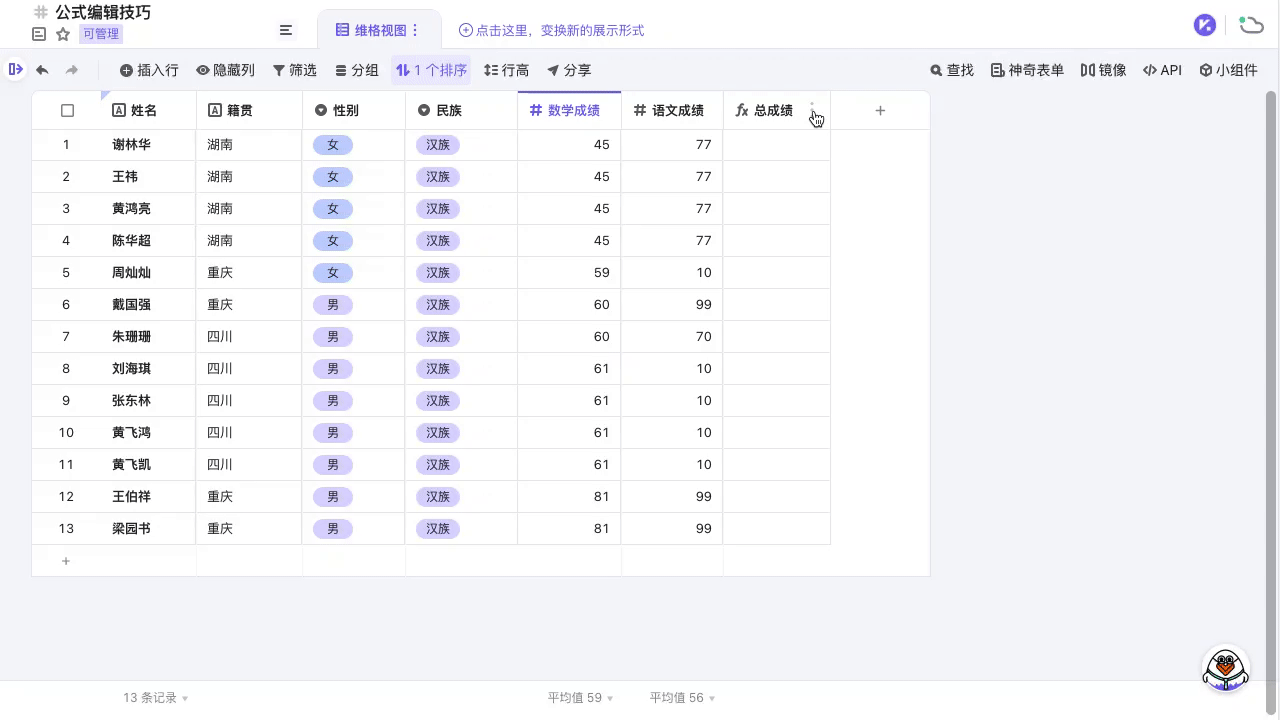Click the undo arrow icon
Image resolution: width=1280 pixels, height=720 pixels.
[x=41, y=70]
